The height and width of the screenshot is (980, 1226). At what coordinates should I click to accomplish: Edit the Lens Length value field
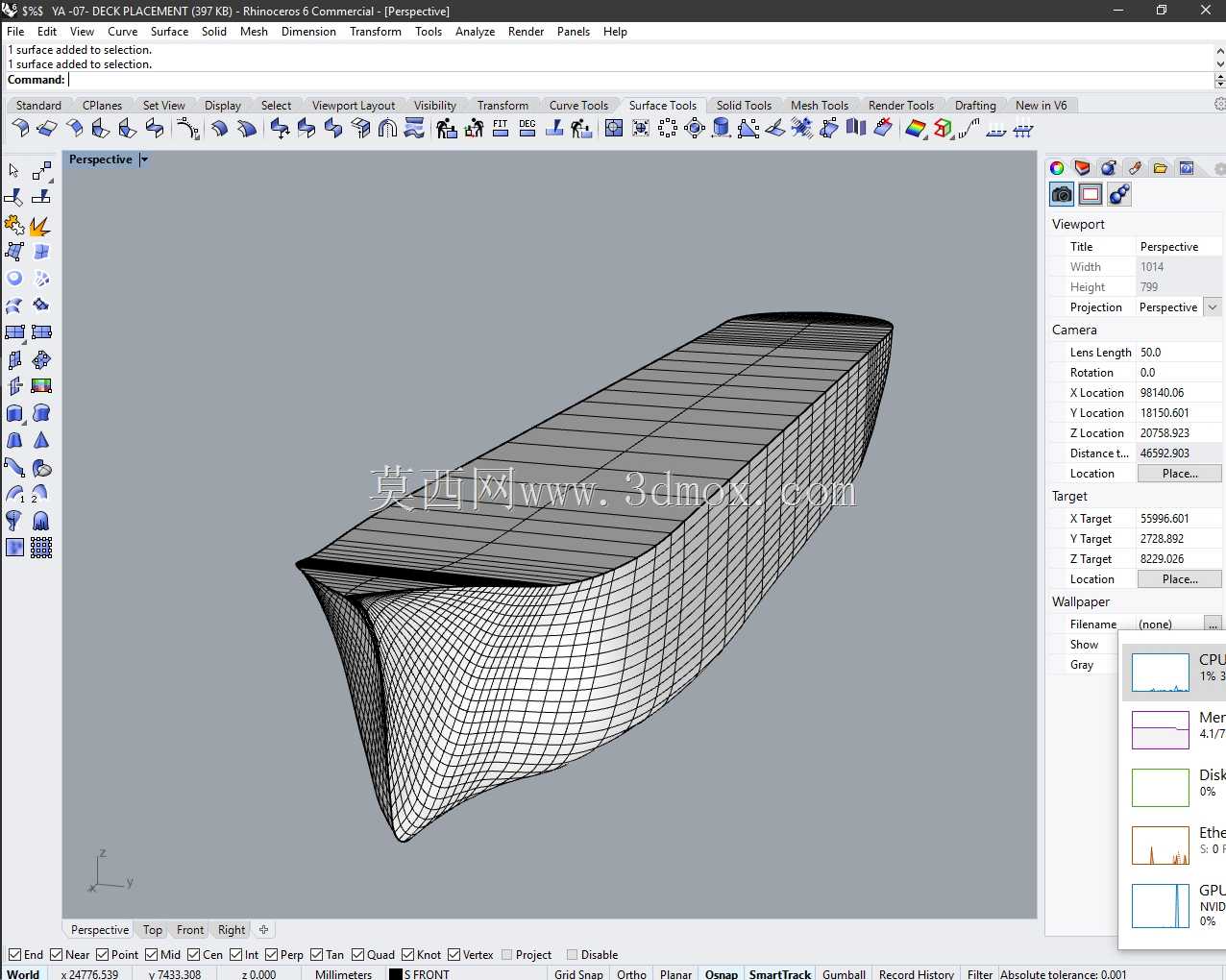coord(1179,353)
